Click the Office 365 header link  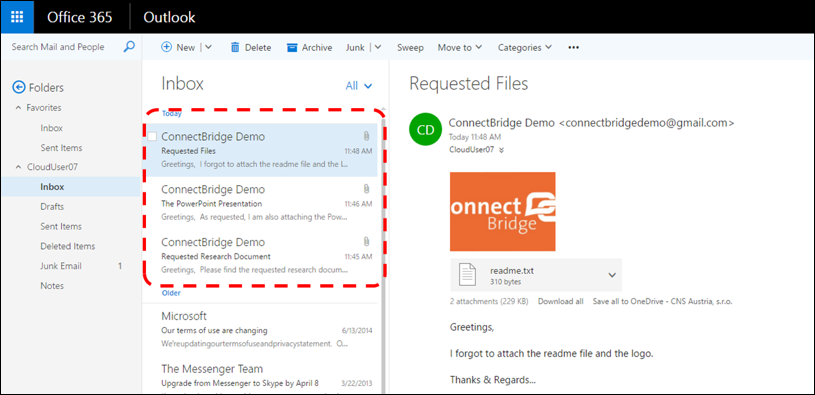tap(80, 17)
